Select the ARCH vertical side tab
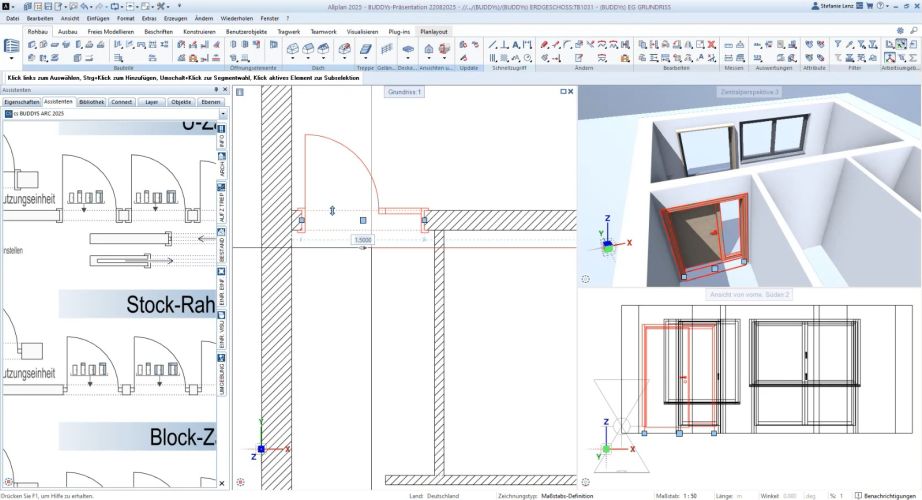 (222, 167)
